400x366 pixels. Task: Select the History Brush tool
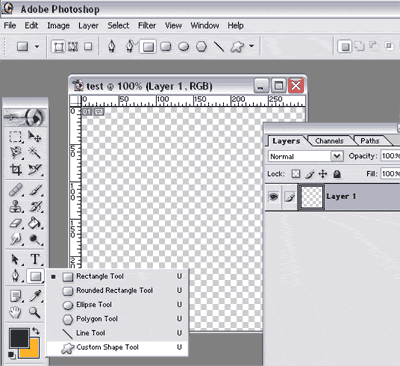[x=35, y=207]
